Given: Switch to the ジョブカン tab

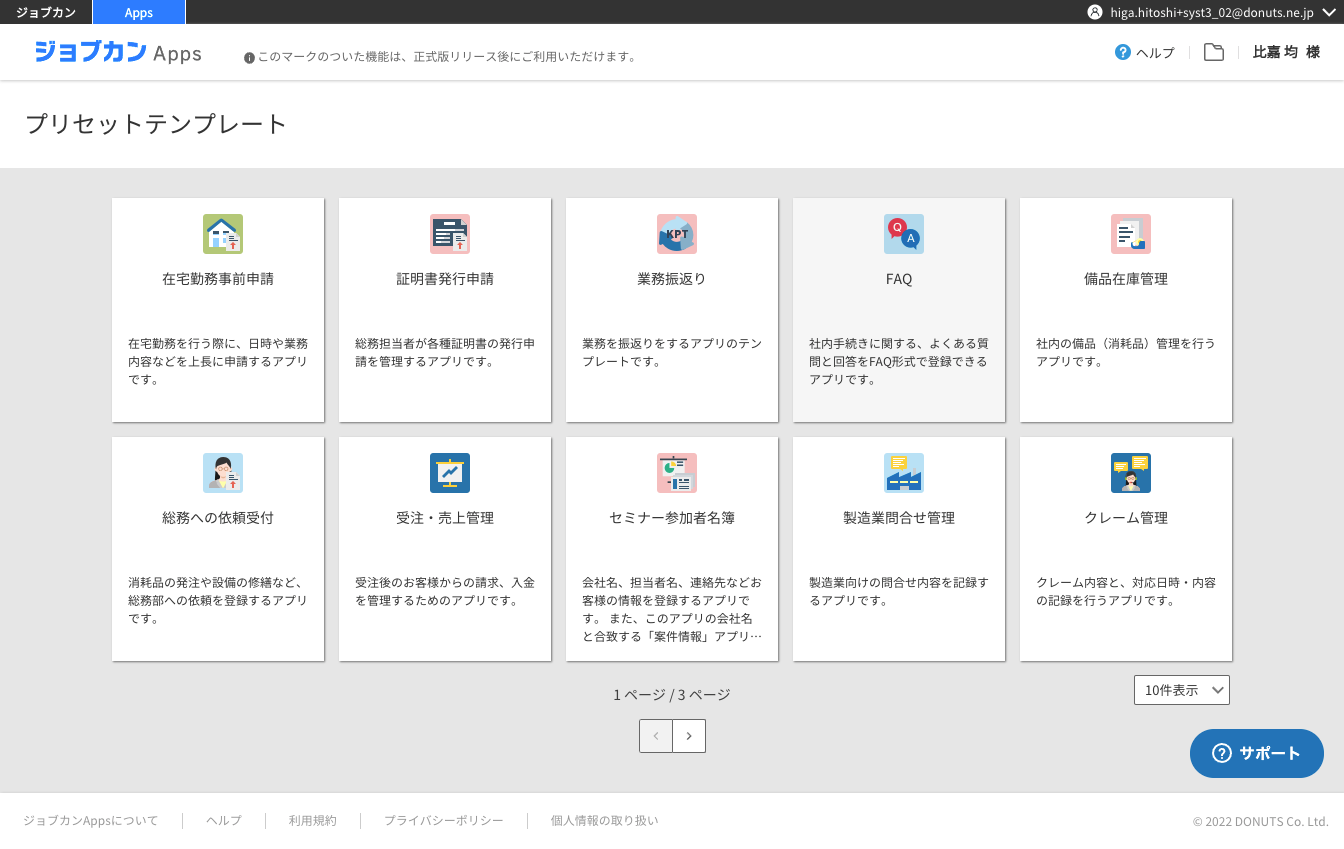Looking at the screenshot, I should point(46,12).
